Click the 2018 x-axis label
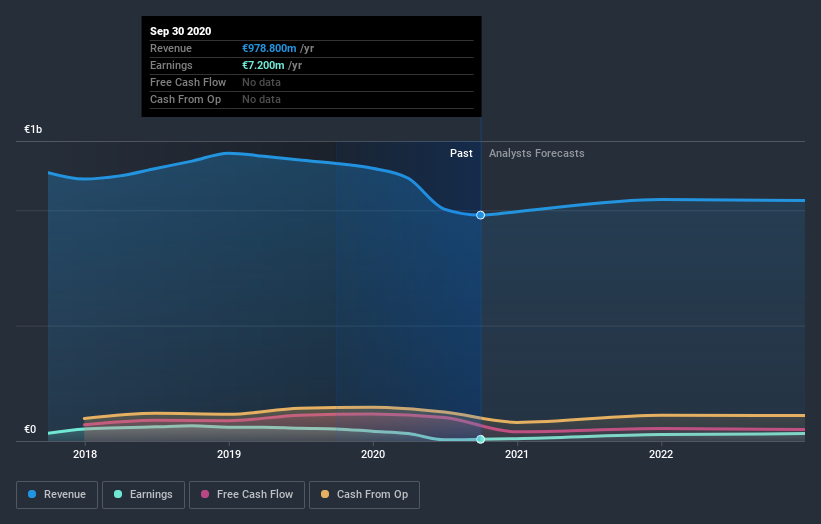This screenshot has height=524, width=821. point(85,454)
